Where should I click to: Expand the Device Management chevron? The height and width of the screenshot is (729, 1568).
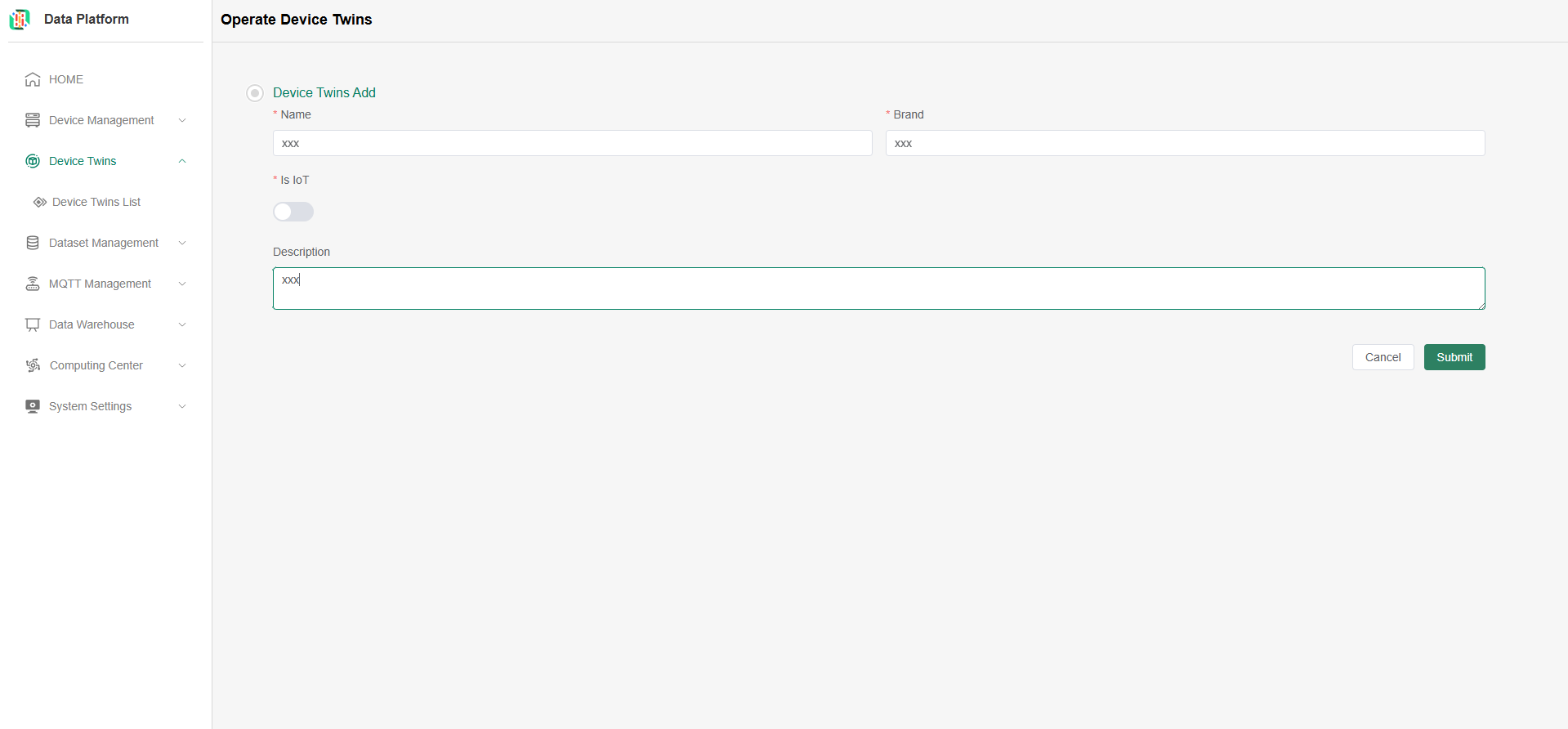[182, 120]
